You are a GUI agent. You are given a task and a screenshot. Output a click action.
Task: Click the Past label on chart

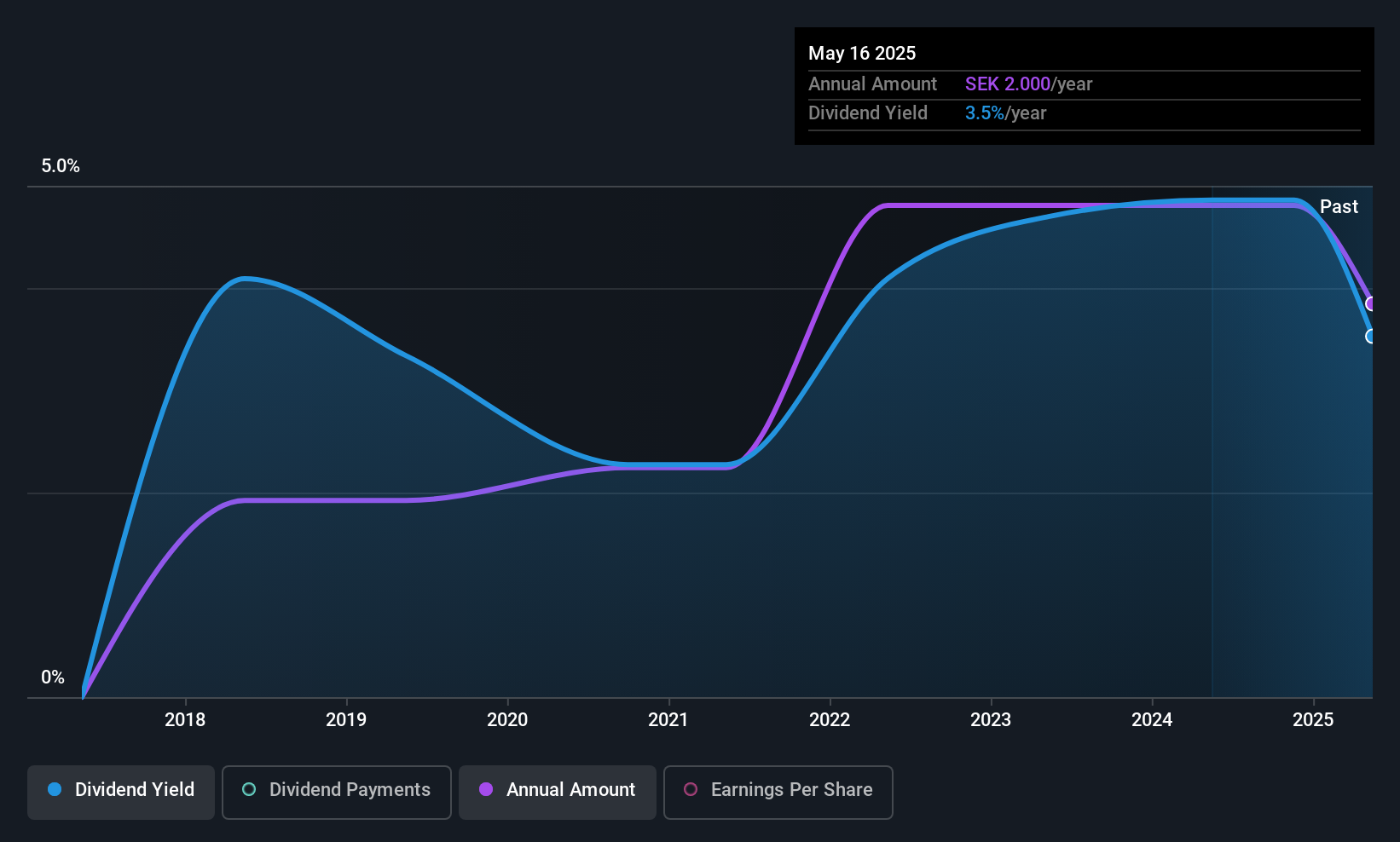click(x=1339, y=206)
